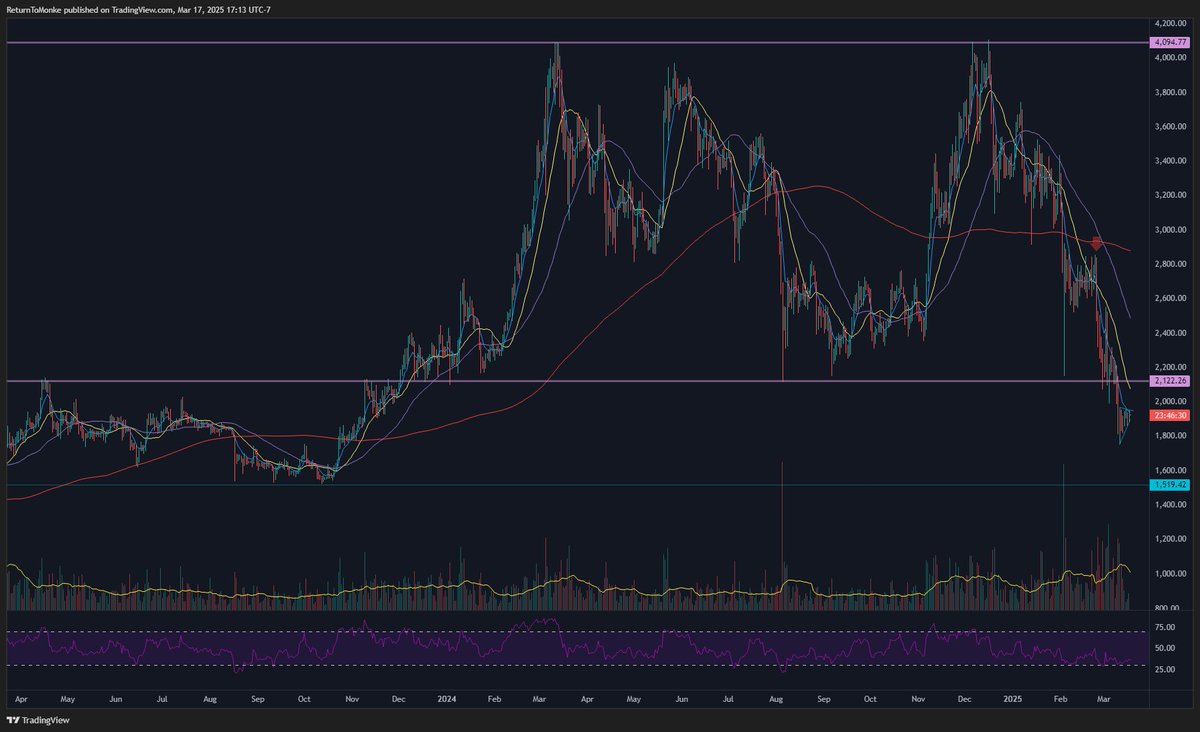The height and width of the screenshot is (732, 1200).
Task: Click the 23:46:30 countdown label
Action: pyautogui.click(x=1169, y=416)
